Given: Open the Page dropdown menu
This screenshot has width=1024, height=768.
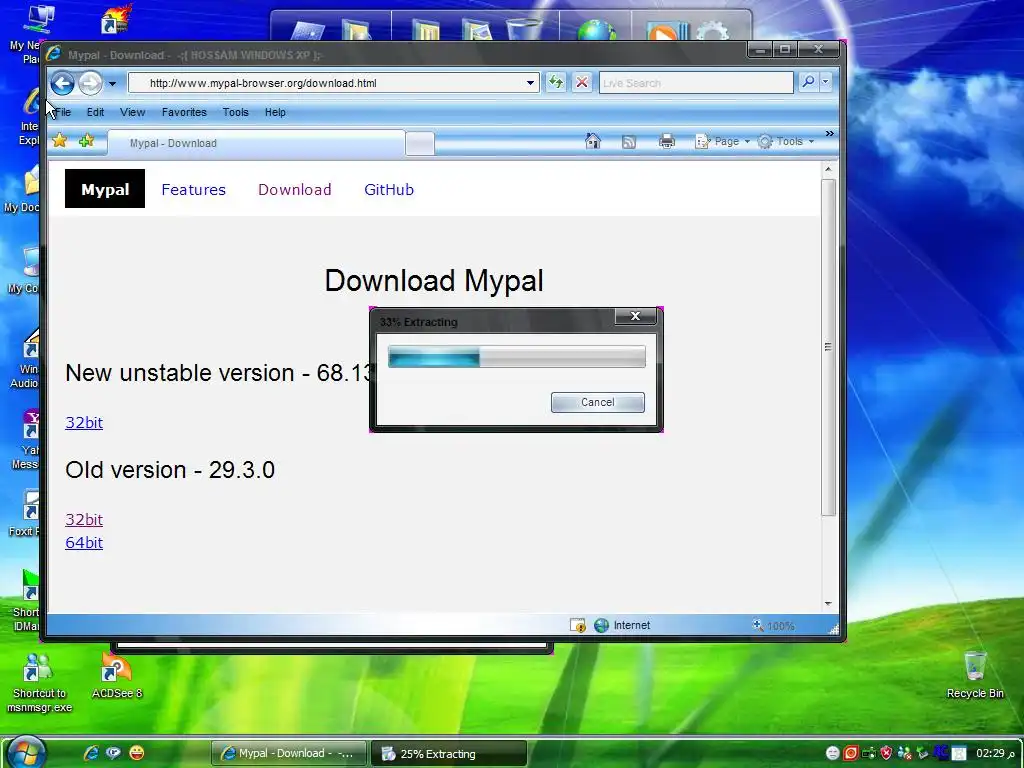Looking at the screenshot, I should click(x=723, y=141).
